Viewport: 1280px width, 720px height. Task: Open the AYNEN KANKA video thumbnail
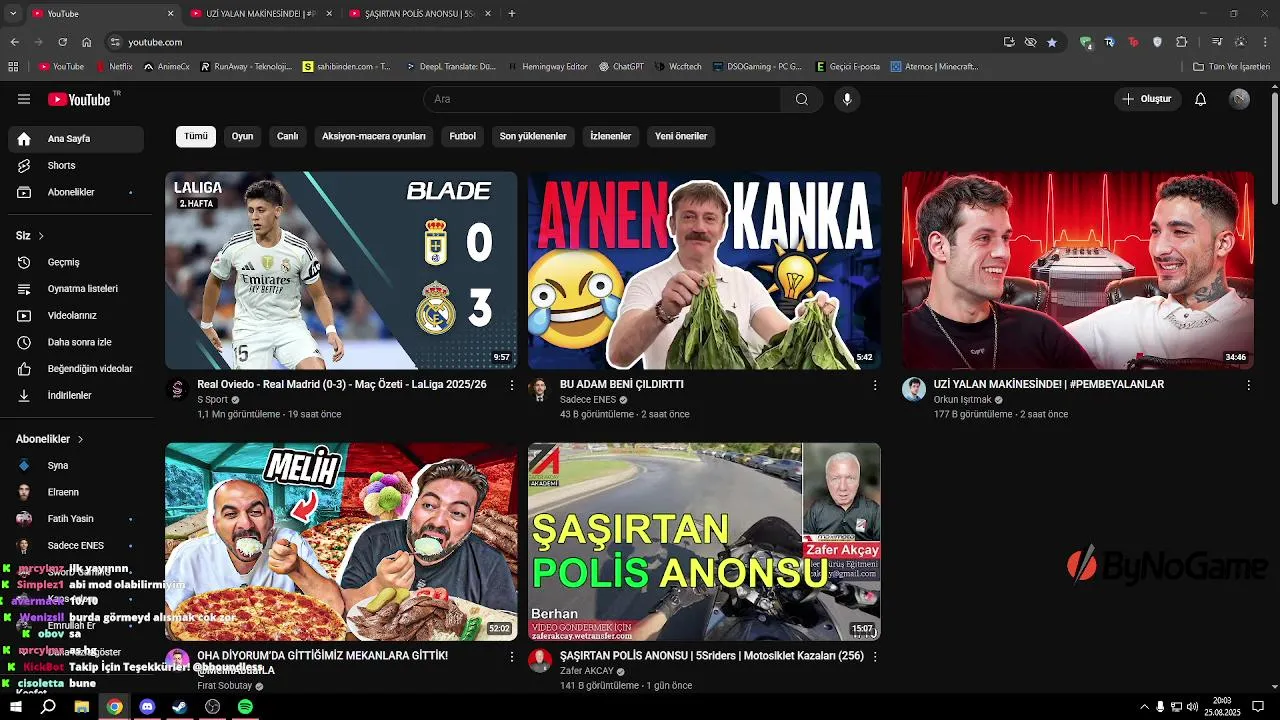click(704, 270)
